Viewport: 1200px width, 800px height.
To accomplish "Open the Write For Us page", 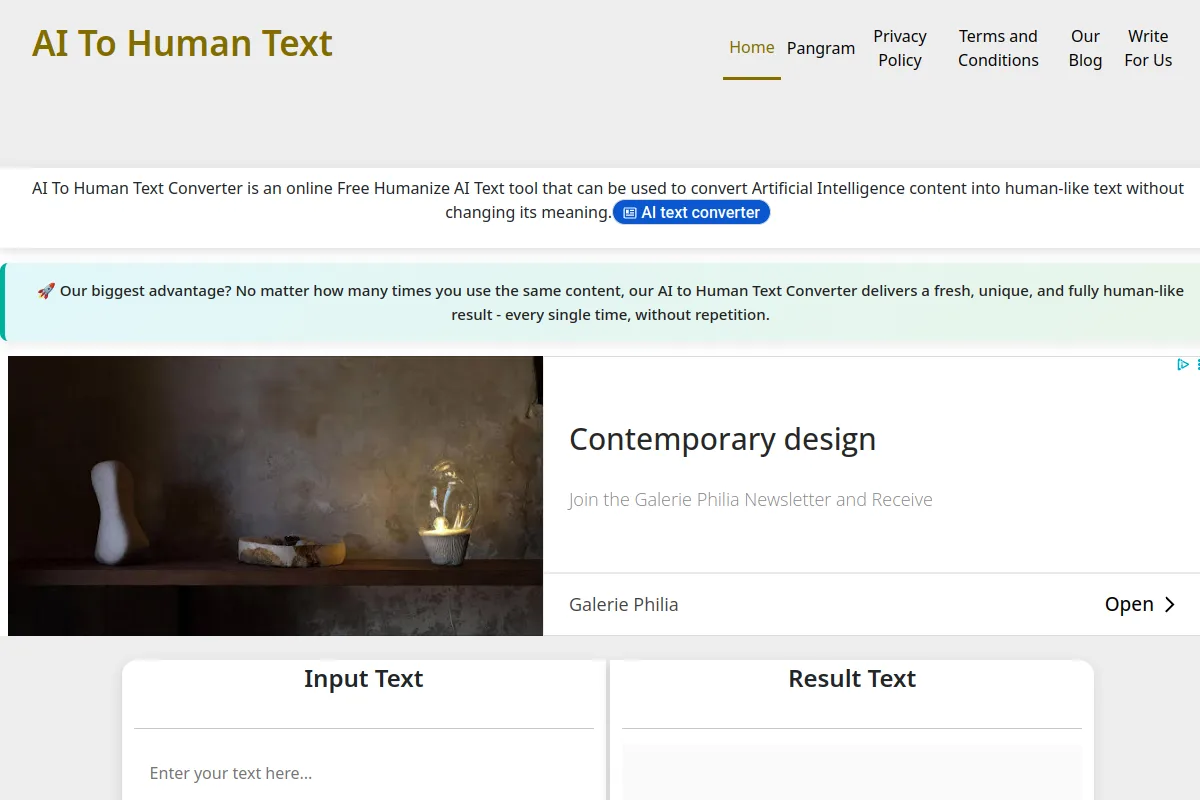I will pyautogui.click(x=1148, y=48).
